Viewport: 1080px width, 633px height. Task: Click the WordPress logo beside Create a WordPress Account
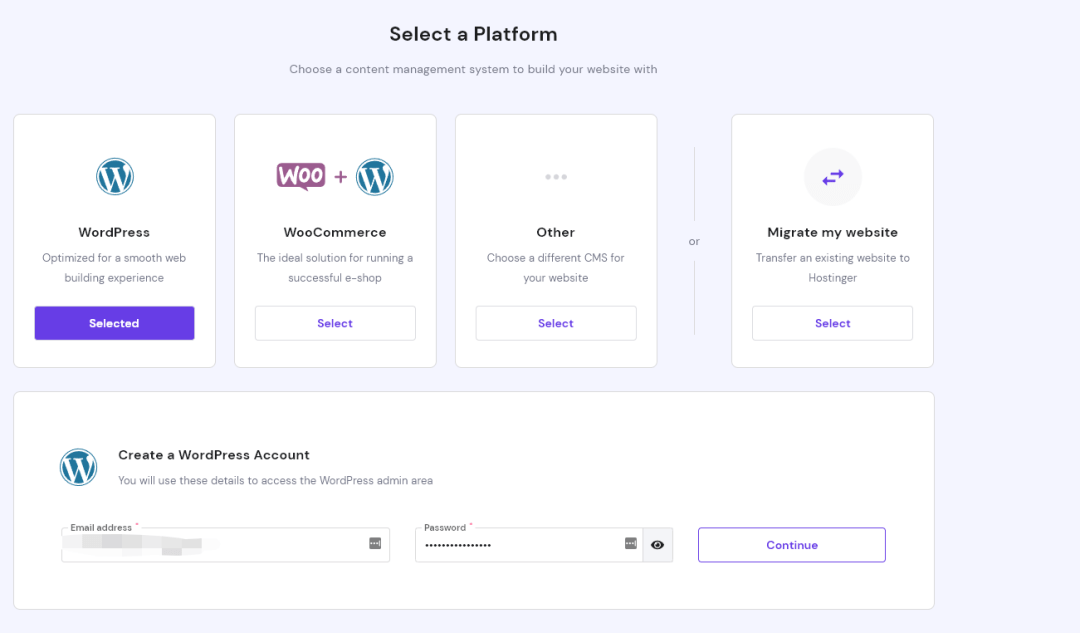coord(79,467)
